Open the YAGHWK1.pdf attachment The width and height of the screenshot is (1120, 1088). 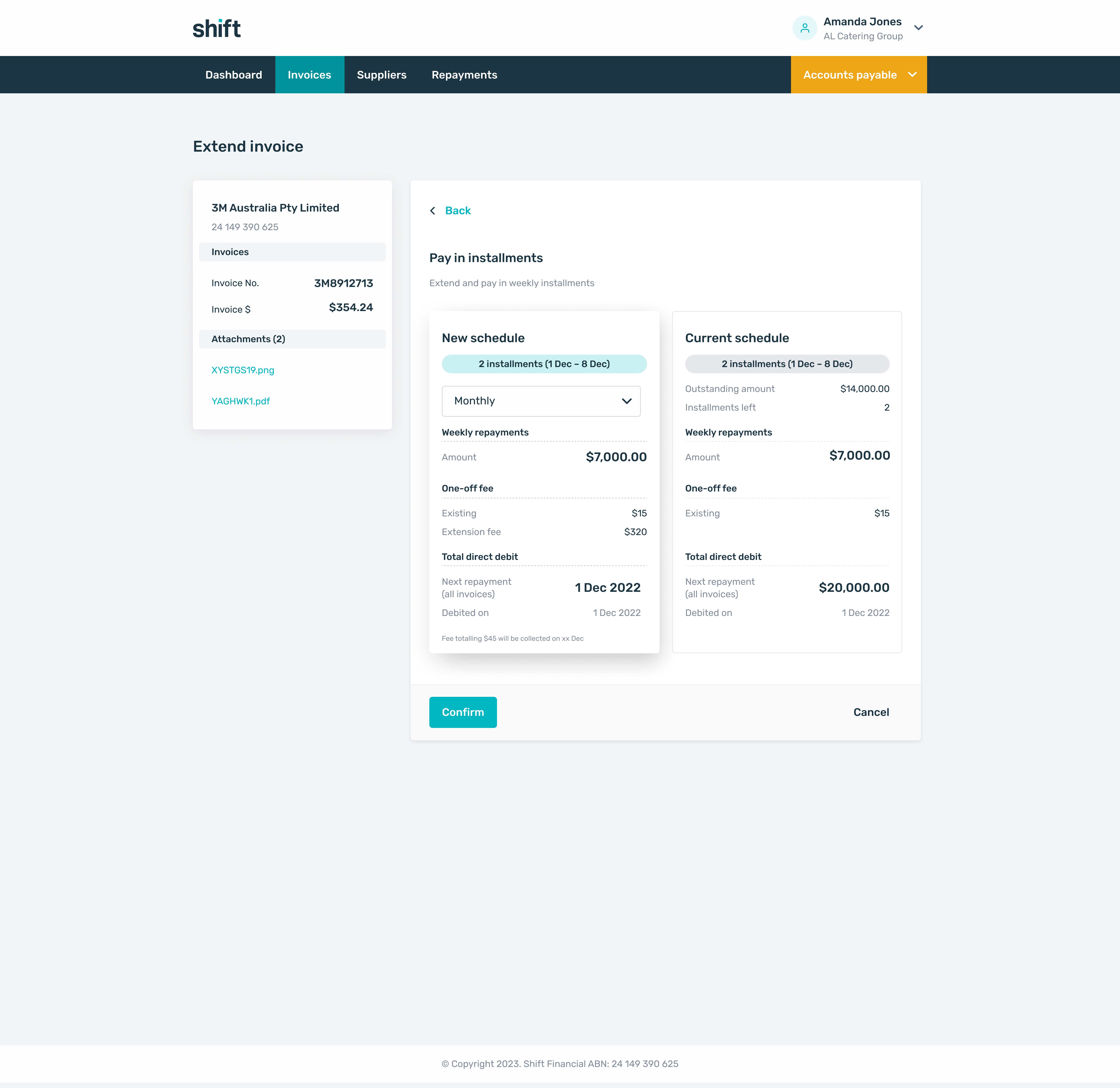tap(241, 401)
